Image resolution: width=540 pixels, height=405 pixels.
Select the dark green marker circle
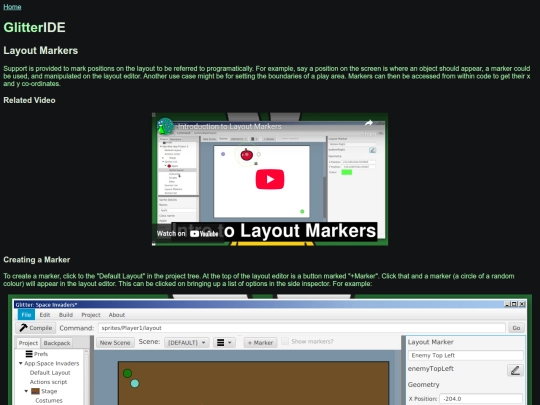coord(127,373)
